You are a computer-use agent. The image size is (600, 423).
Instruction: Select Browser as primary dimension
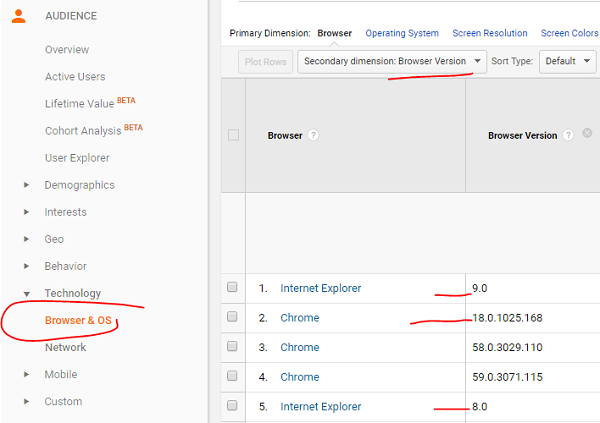(334, 33)
